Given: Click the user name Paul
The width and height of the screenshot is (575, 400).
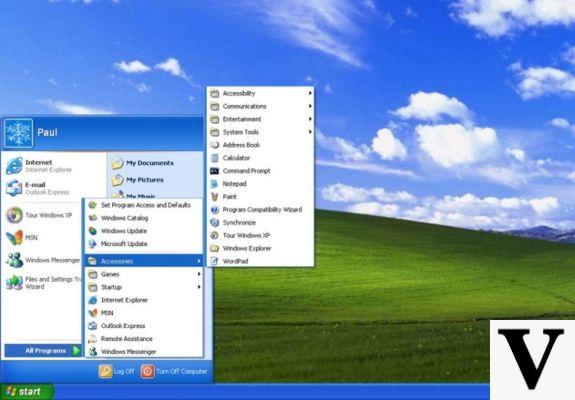Looking at the screenshot, I should 47,133.
